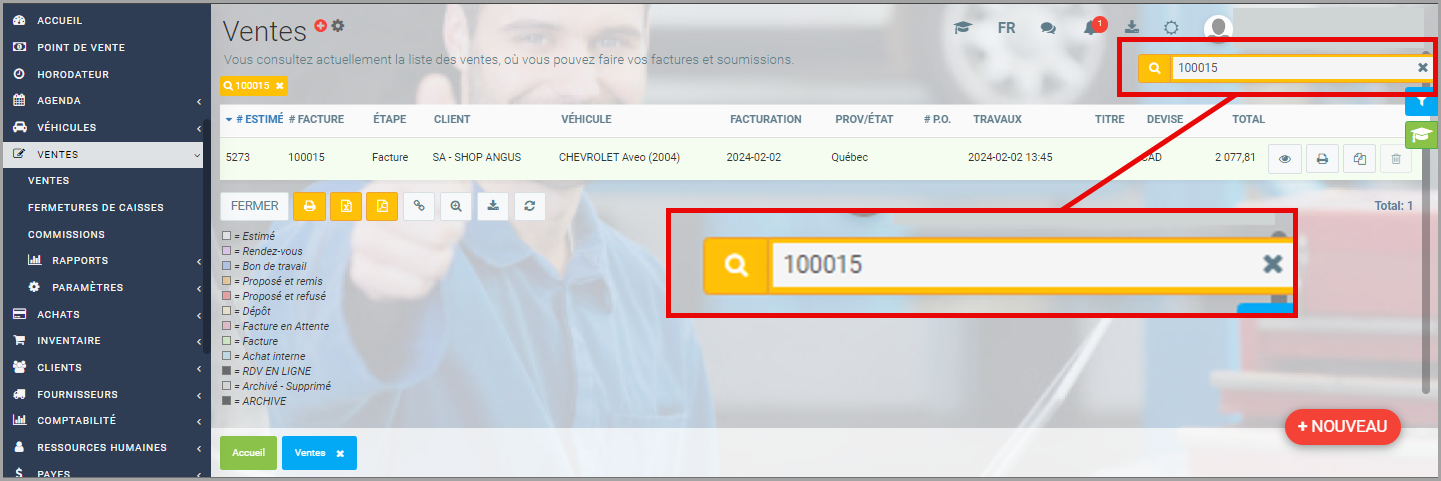1441x481 pixels.
Task: Click the red plus icon beside Ventes title
Action: click(321, 25)
